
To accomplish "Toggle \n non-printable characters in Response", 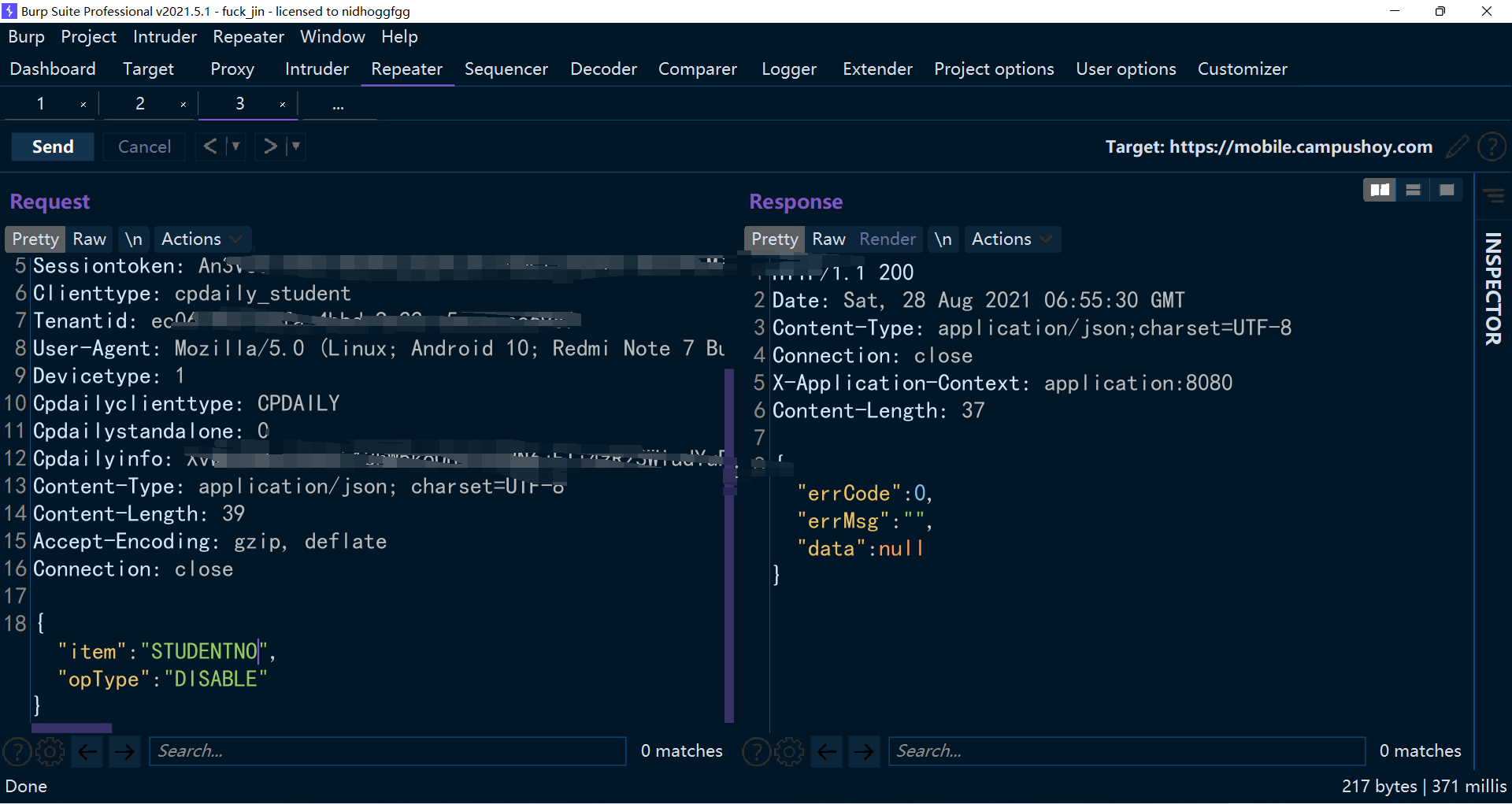I will 943,239.
